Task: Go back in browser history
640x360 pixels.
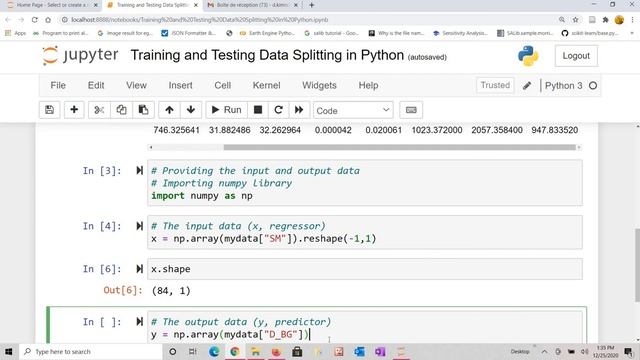Action: pyautogui.click(x=8, y=20)
